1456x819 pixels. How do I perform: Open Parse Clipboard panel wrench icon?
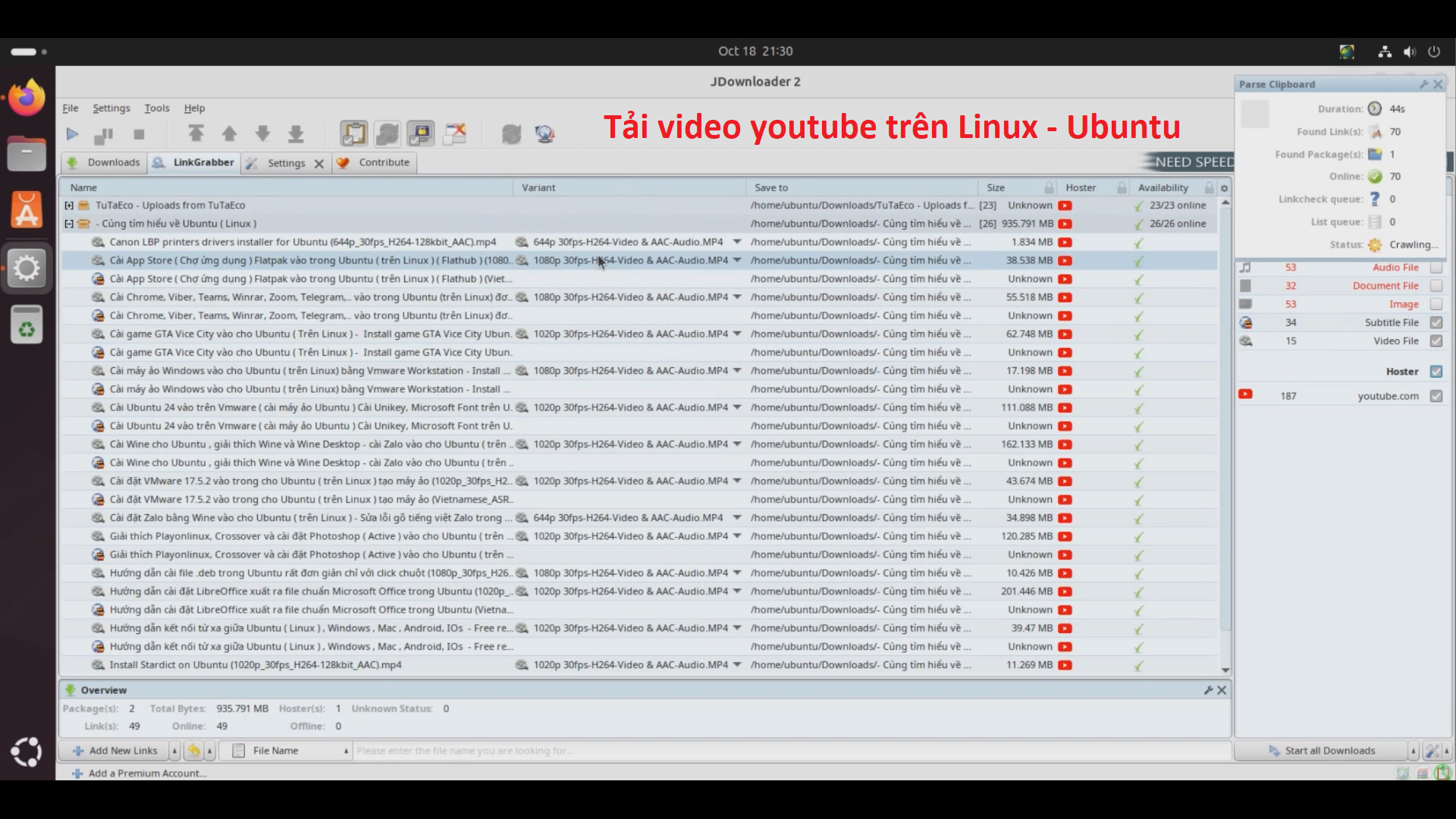[1423, 84]
